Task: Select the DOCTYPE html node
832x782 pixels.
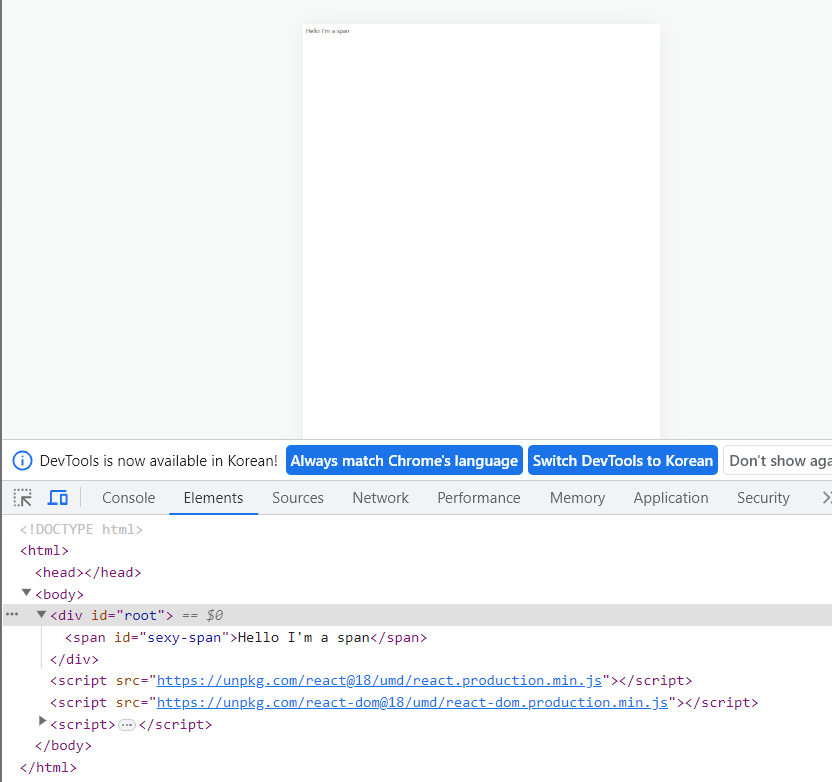Action: point(81,529)
